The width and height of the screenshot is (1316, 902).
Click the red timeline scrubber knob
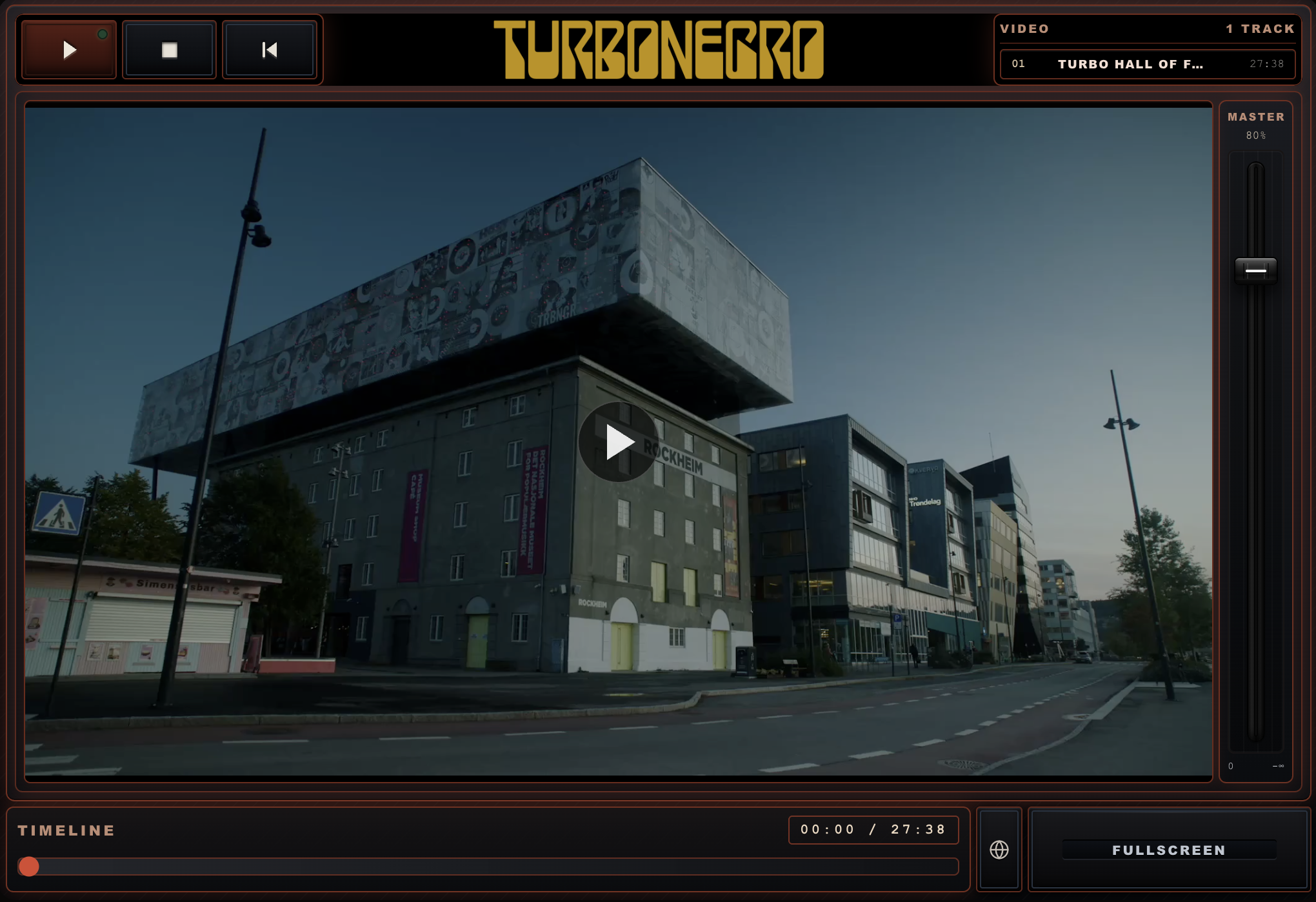coord(28,867)
